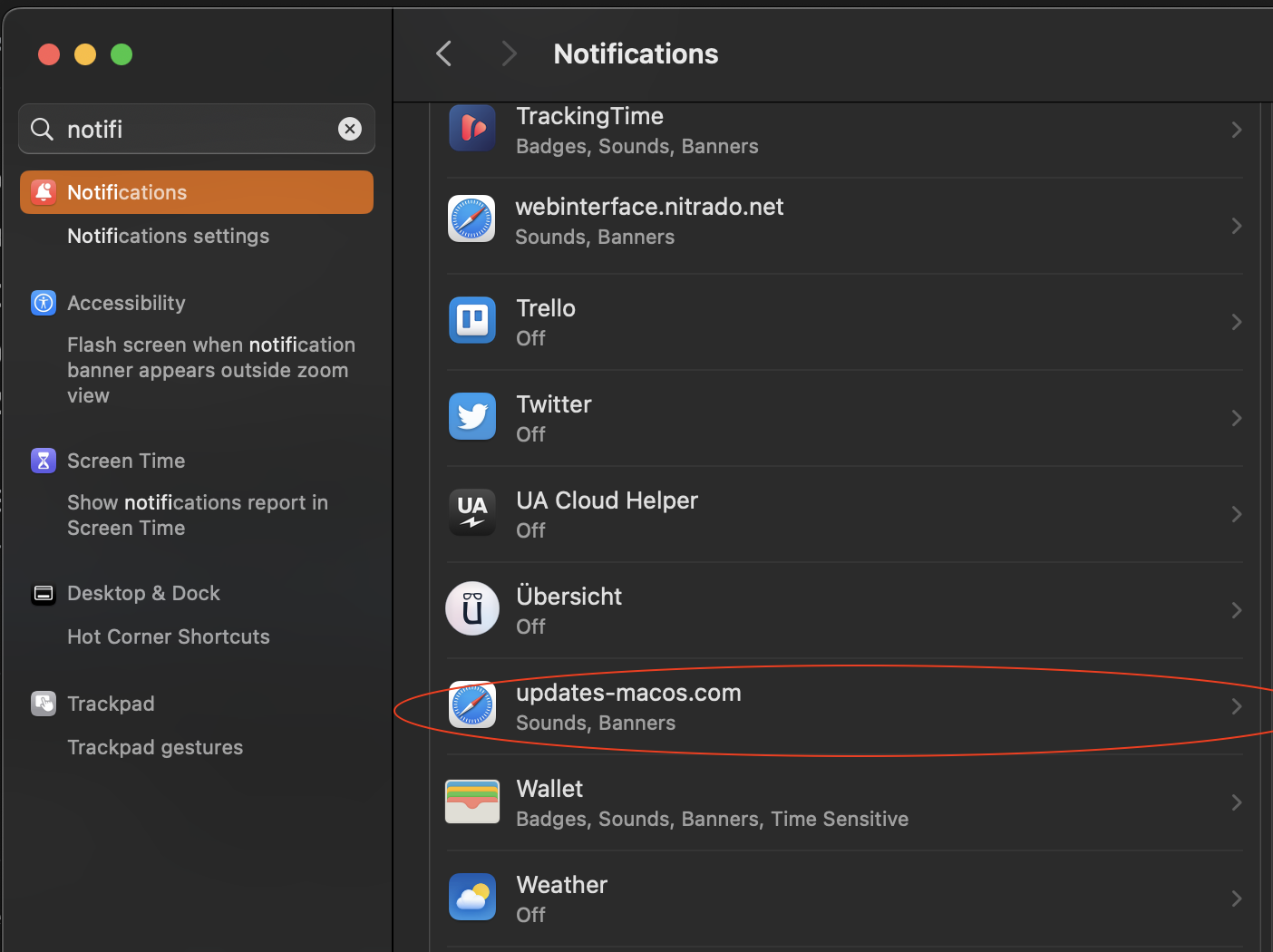The width and height of the screenshot is (1273, 952).
Task: Click the magnifying glass search icon
Action: click(x=43, y=130)
